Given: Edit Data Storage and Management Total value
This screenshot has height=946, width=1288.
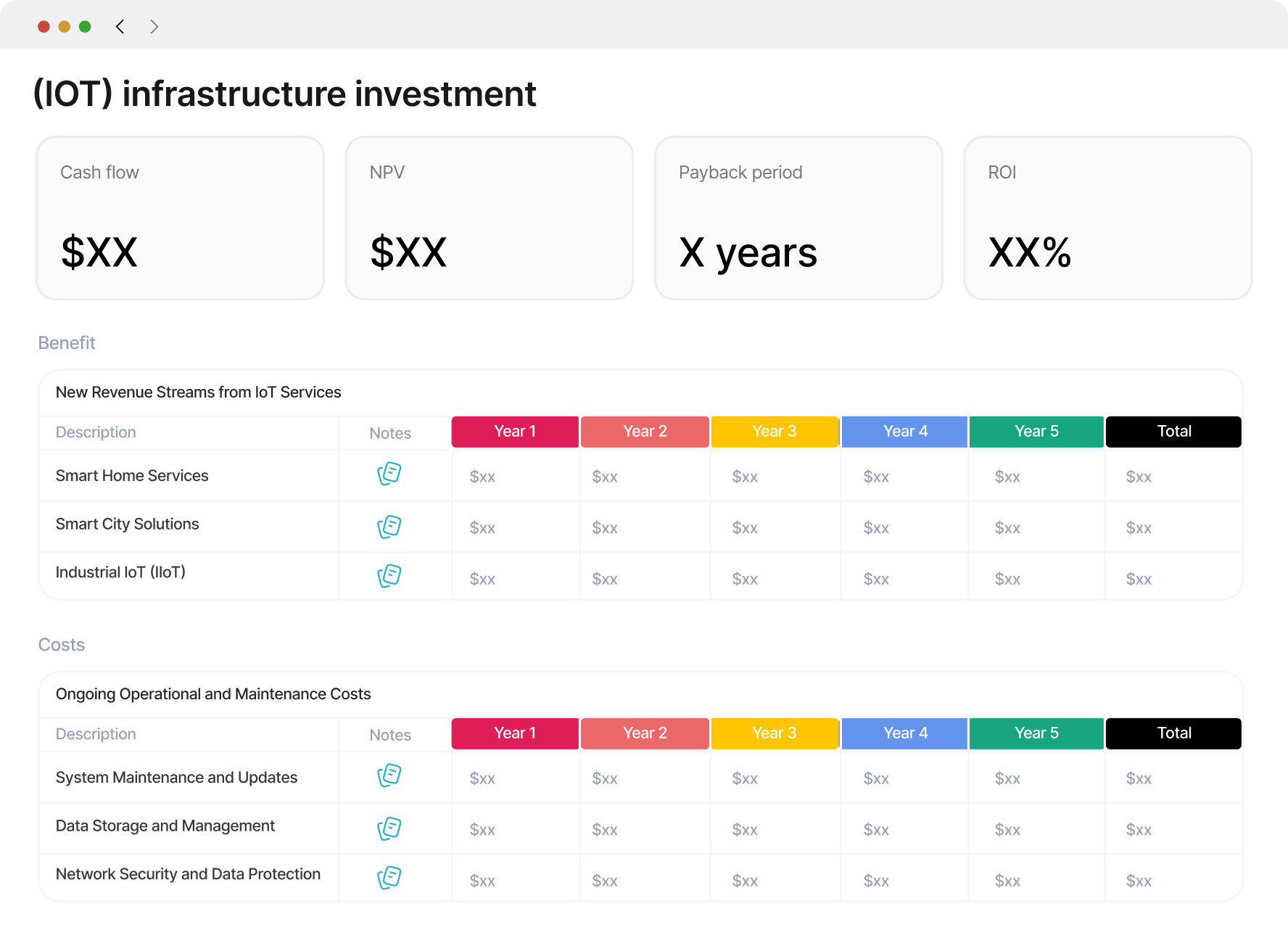Looking at the screenshot, I should 1139,830.
